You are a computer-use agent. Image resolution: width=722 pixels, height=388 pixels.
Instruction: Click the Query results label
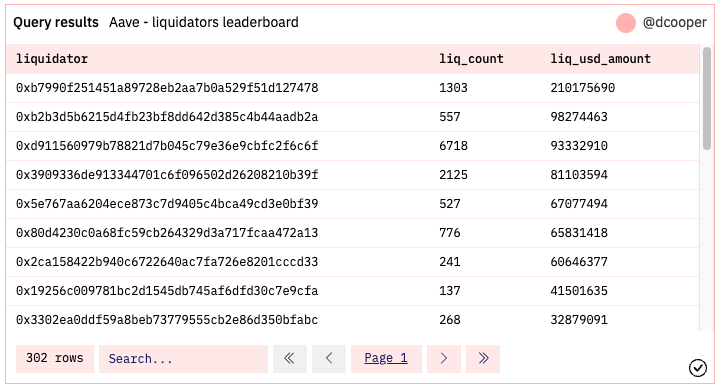click(x=56, y=22)
